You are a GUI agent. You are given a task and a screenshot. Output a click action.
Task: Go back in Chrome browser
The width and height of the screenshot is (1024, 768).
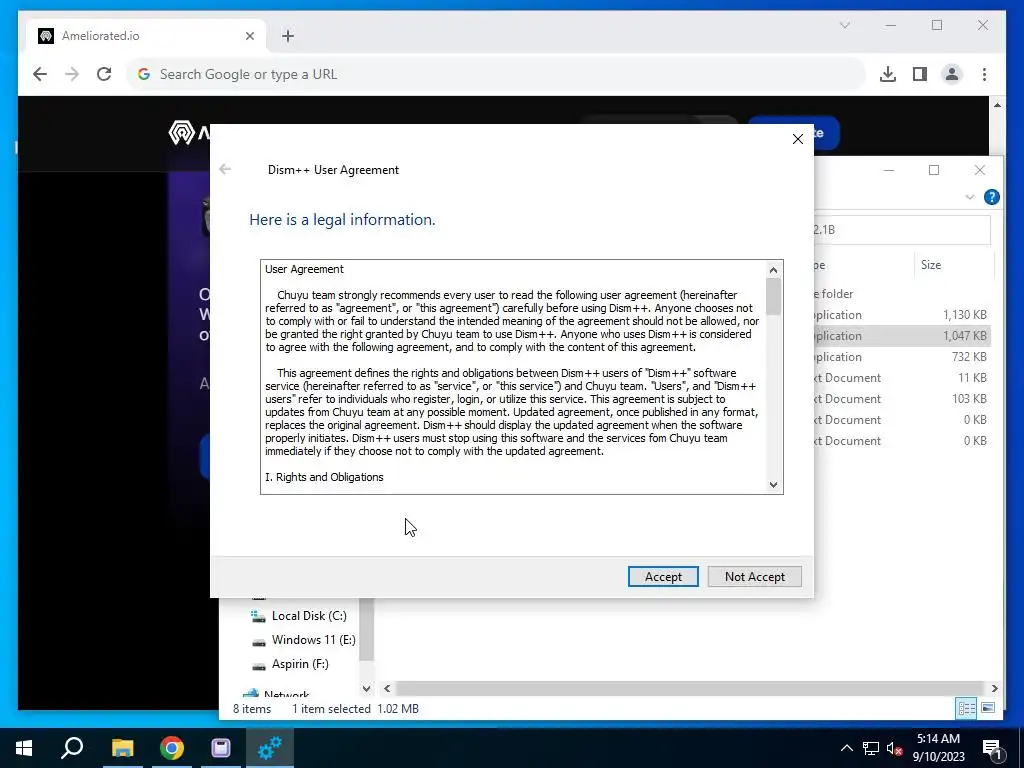40,74
